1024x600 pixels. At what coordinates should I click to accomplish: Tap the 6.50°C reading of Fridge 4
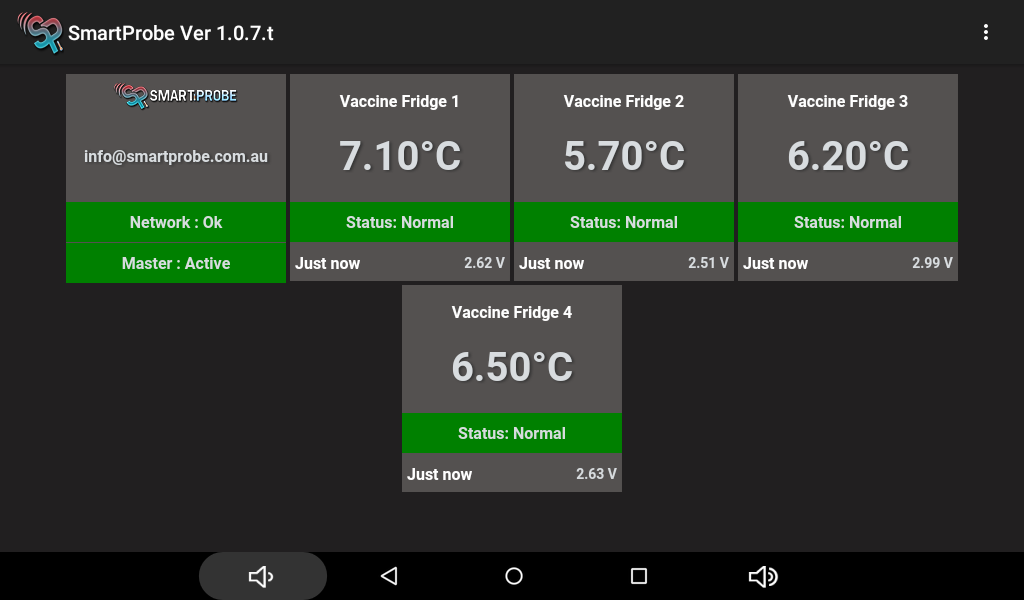coord(512,367)
